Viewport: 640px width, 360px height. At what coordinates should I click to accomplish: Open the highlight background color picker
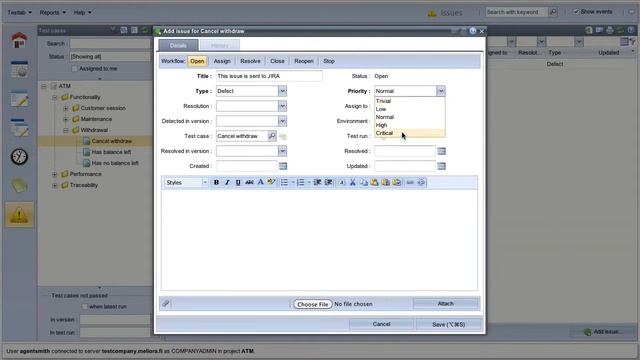[271, 182]
